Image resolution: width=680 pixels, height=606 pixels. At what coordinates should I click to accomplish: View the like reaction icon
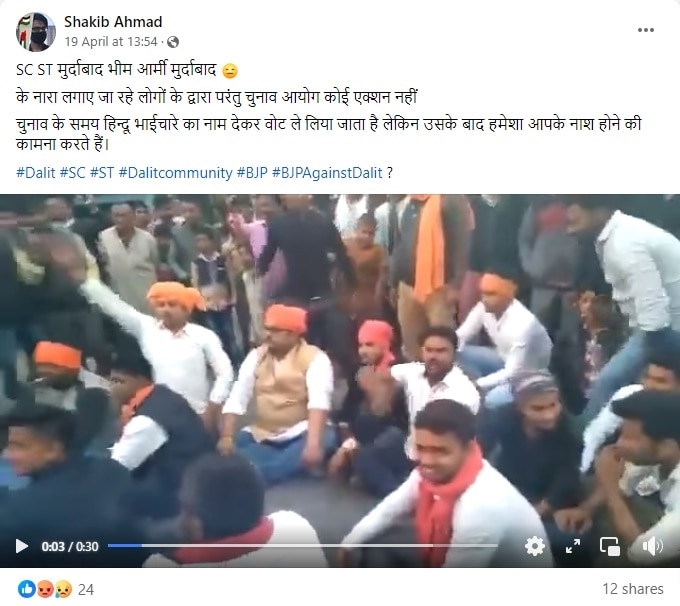point(26,589)
